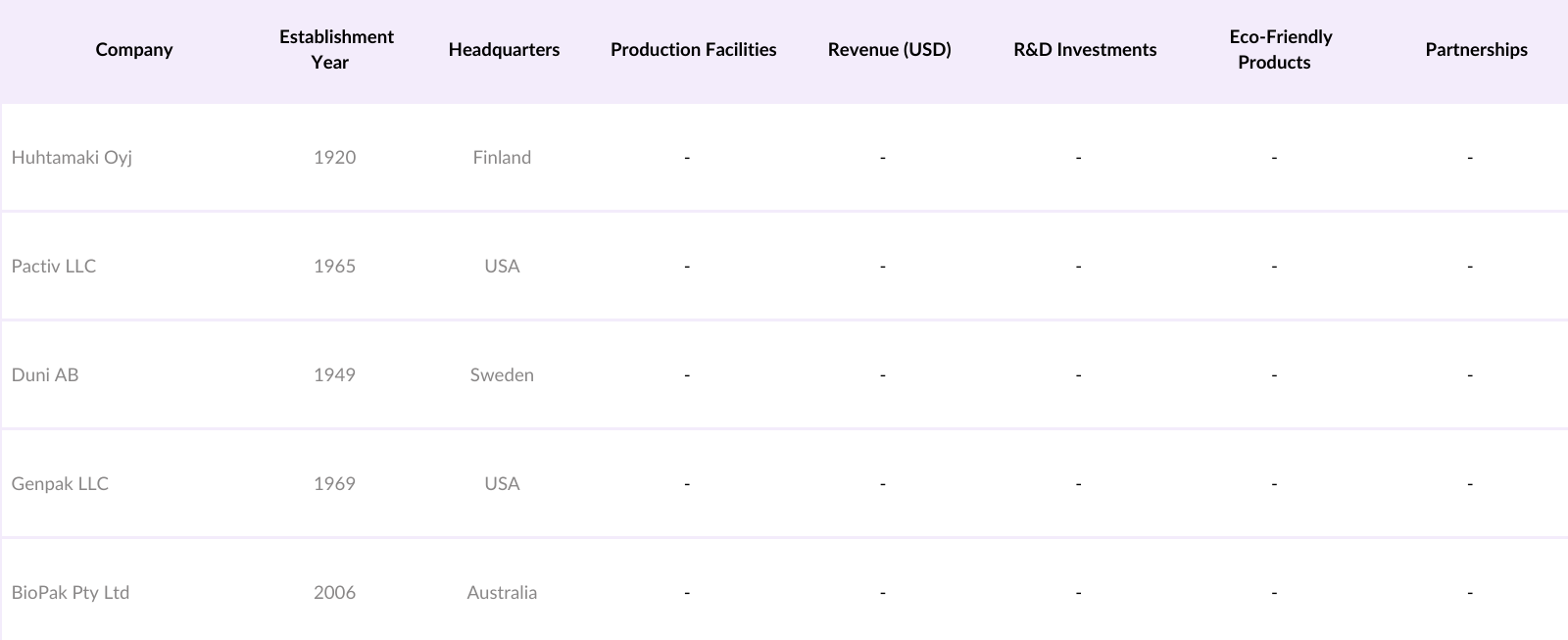Image resolution: width=1568 pixels, height=640 pixels.
Task: Select the Establishment Year column header
Action: pyautogui.click(x=335, y=50)
